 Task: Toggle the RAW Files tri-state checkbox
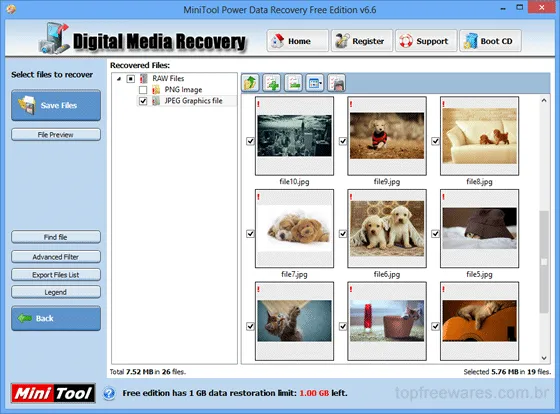(131, 79)
